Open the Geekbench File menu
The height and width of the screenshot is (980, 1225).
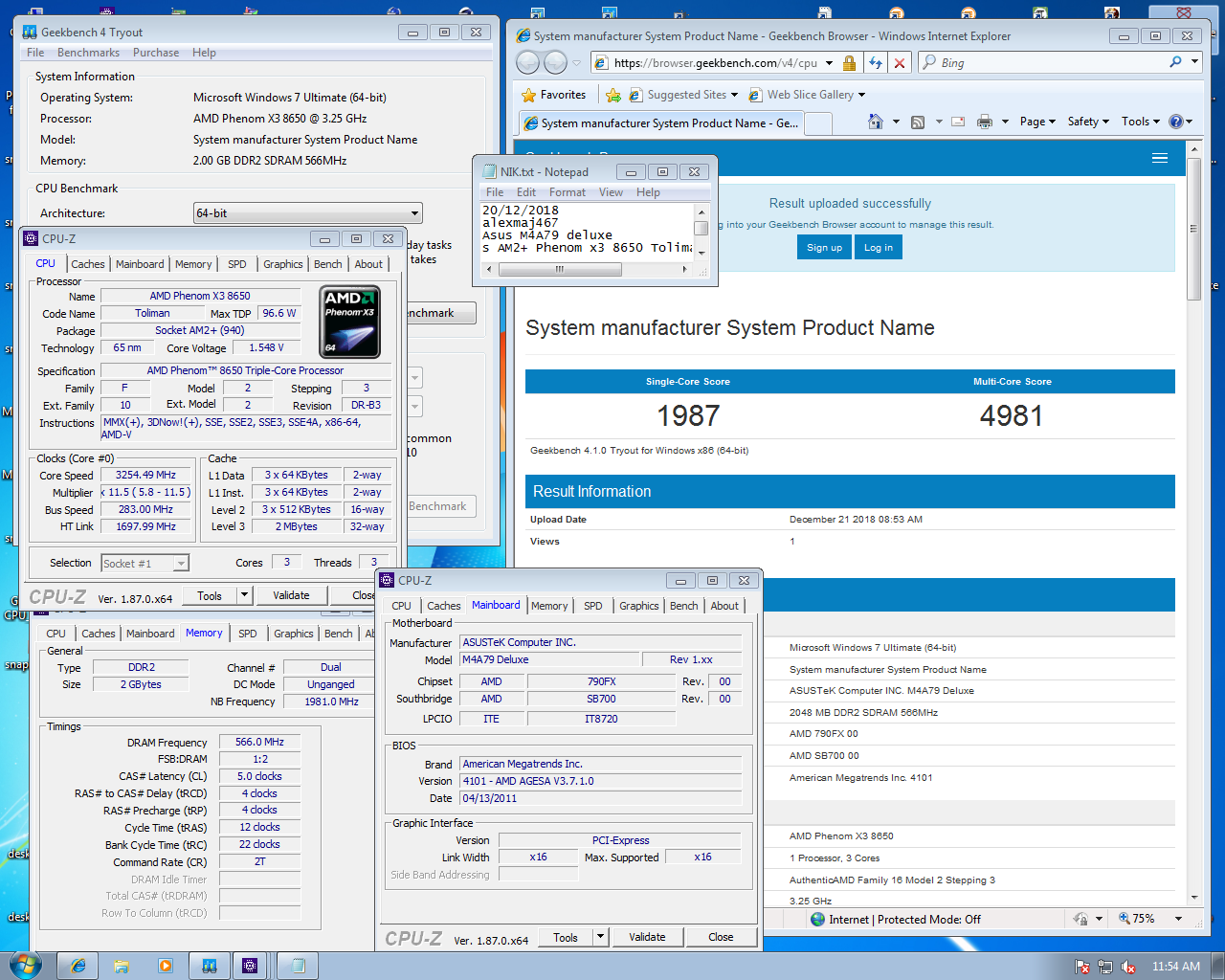(35, 53)
